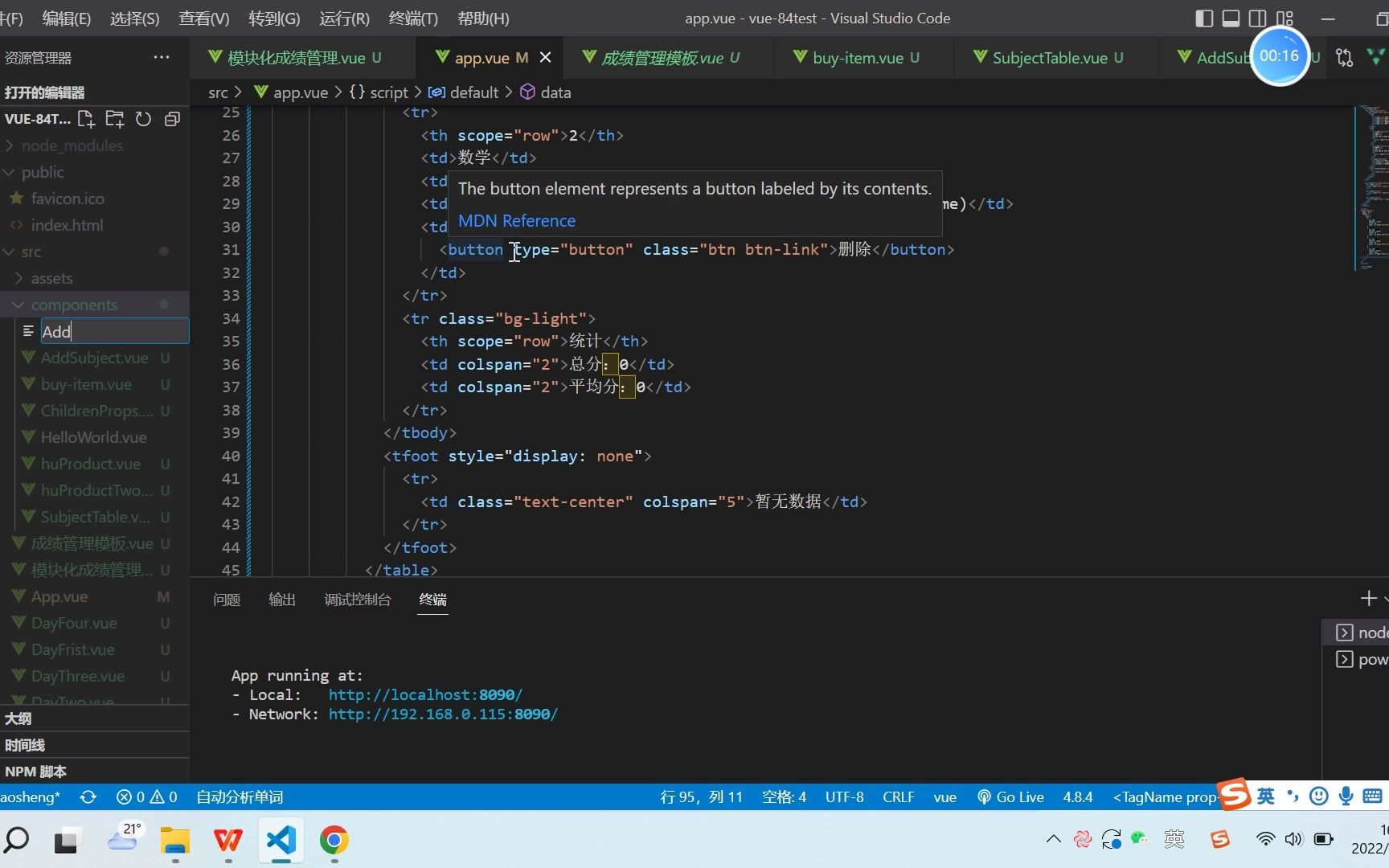Image resolution: width=1389 pixels, height=868 pixels.
Task: Click Sogou input method logo icon
Action: click(x=1235, y=795)
